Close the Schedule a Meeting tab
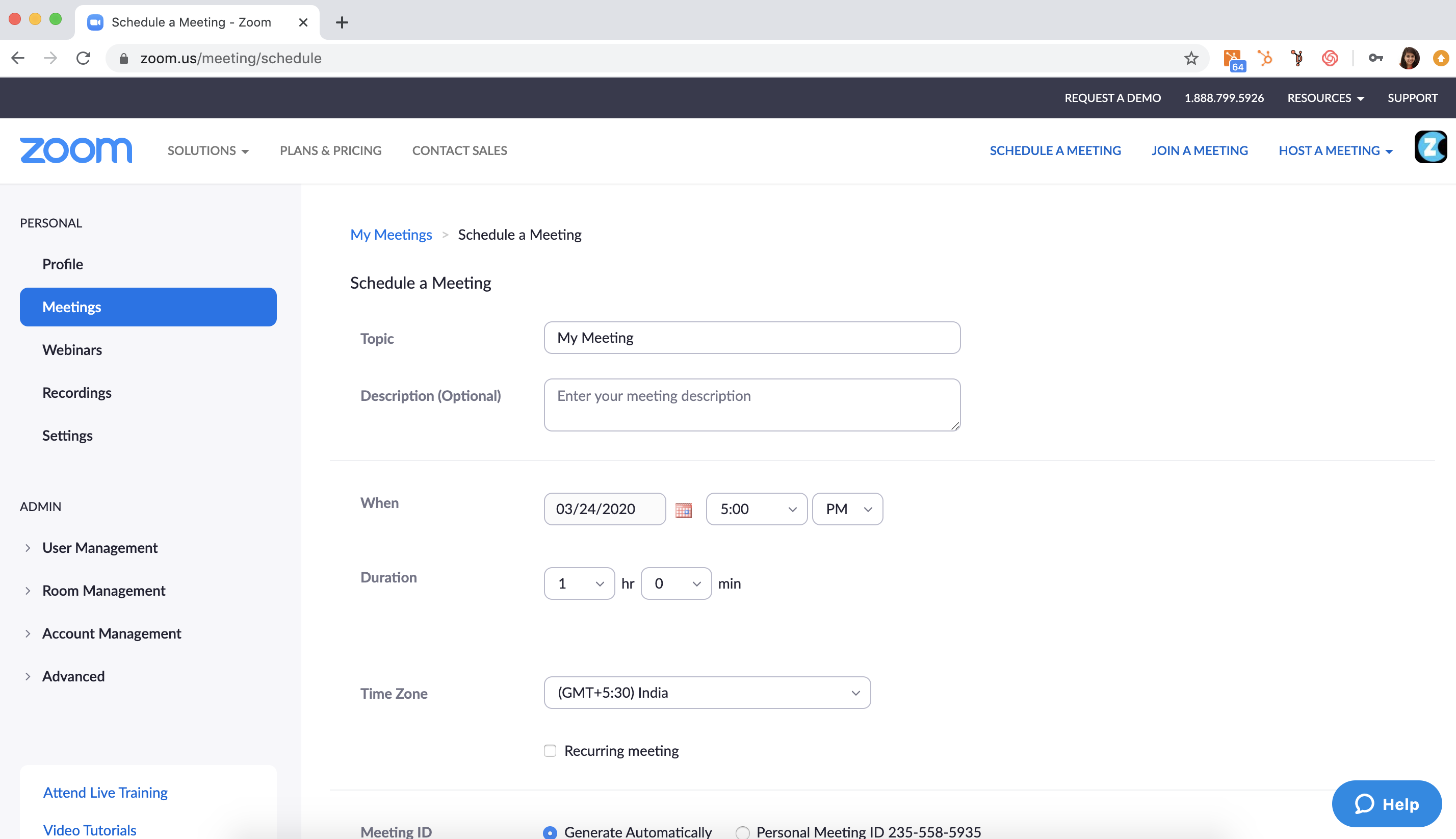The width and height of the screenshot is (1456, 839). click(303, 22)
